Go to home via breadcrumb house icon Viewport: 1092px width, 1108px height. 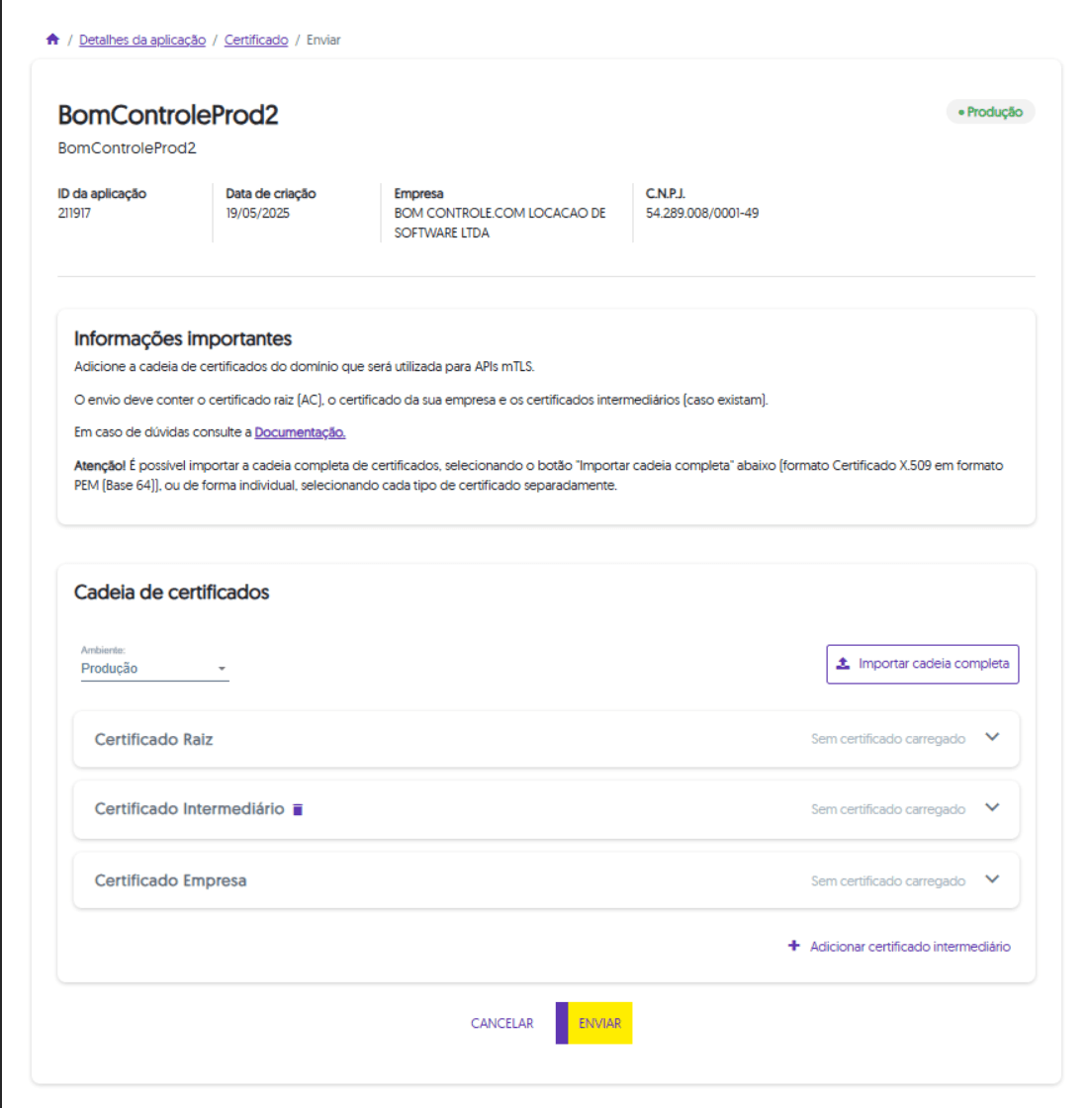coord(53,40)
